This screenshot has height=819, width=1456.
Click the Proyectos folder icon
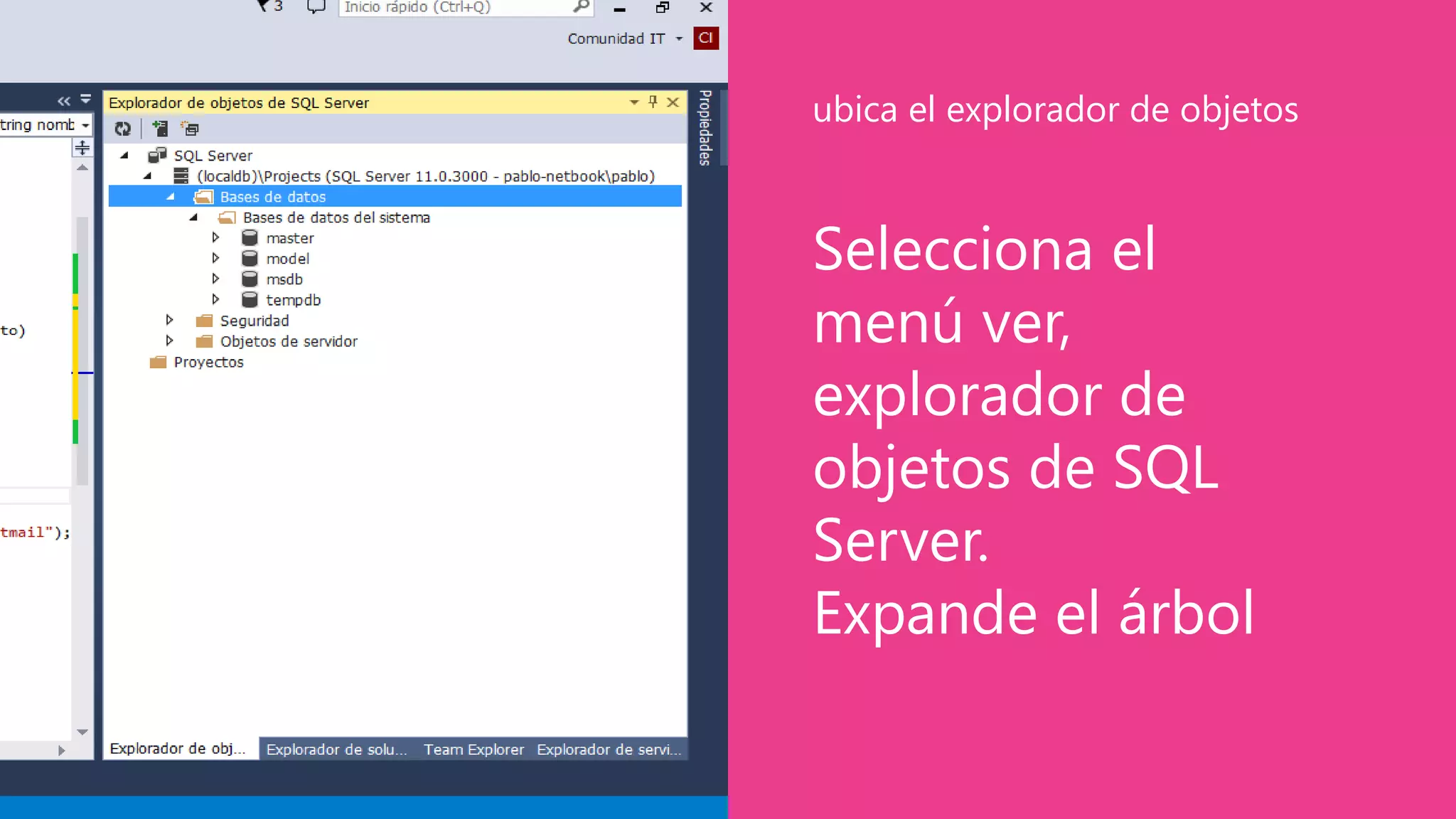click(158, 362)
